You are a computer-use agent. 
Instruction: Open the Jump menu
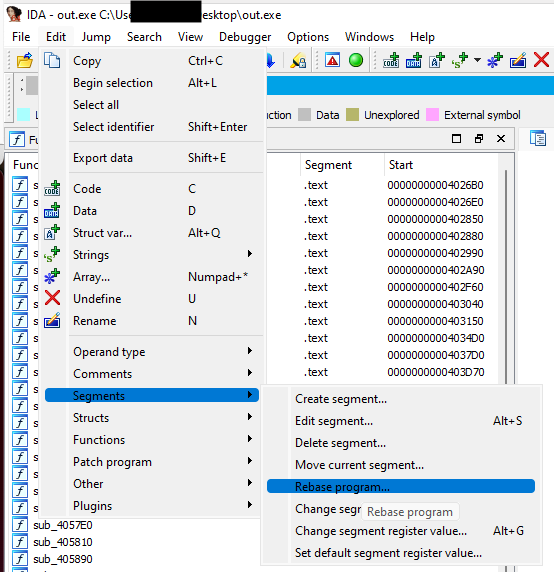click(96, 37)
